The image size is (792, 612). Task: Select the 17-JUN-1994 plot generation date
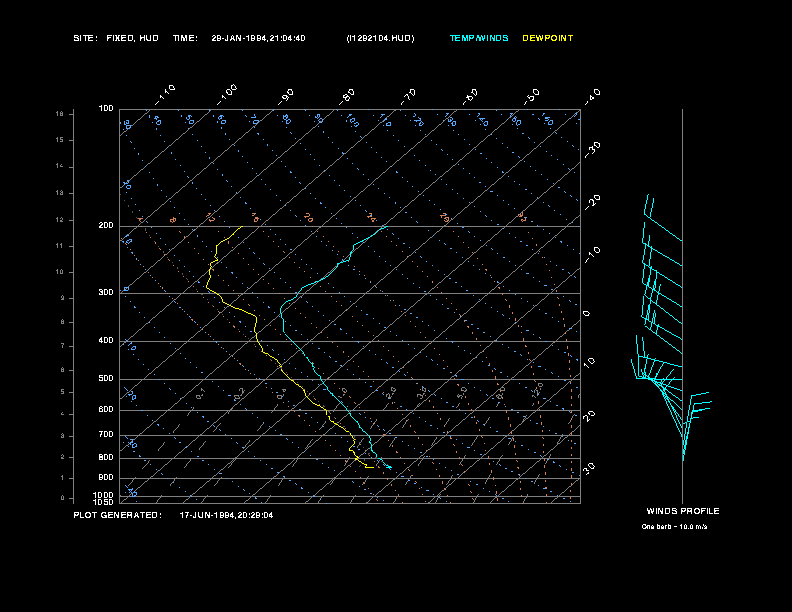click(x=226, y=515)
